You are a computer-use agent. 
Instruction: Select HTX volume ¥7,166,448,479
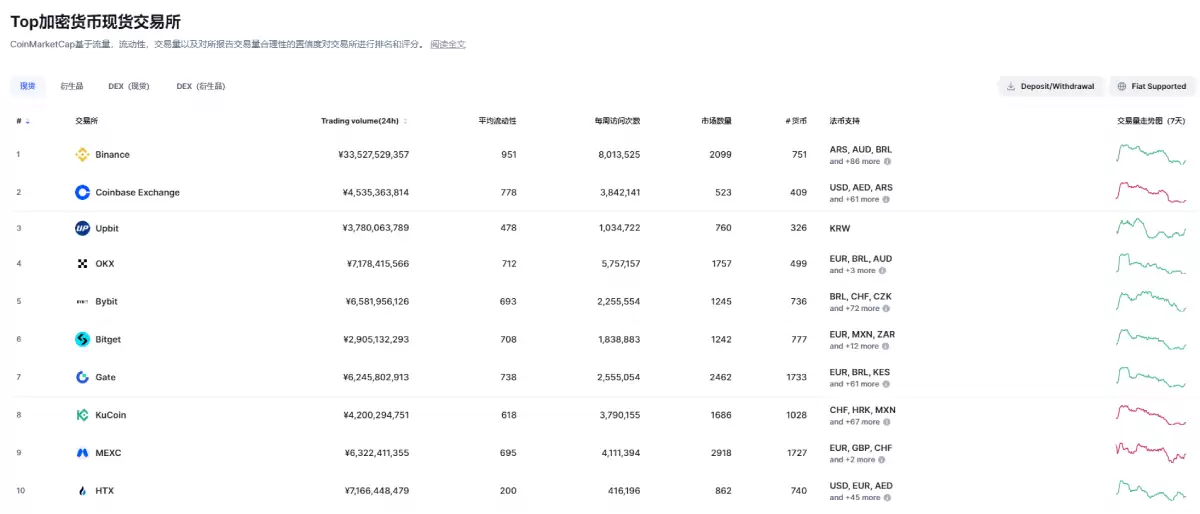376,491
